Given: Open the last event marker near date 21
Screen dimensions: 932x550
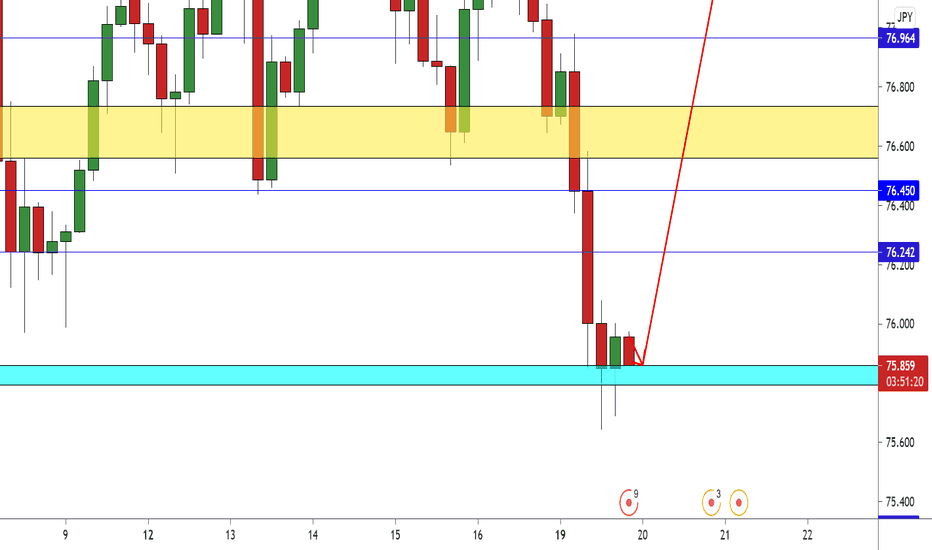Looking at the screenshot, I should click(739, 503).
